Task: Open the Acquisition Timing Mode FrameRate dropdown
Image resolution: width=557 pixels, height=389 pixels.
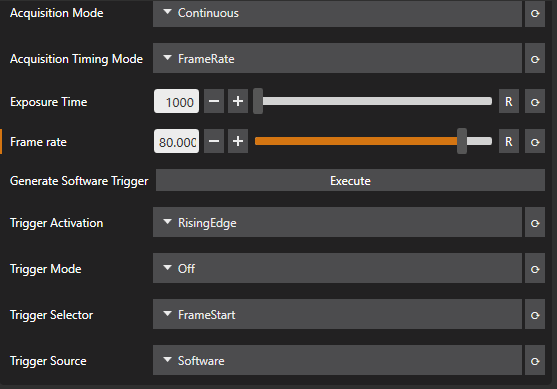Action: 337,58
